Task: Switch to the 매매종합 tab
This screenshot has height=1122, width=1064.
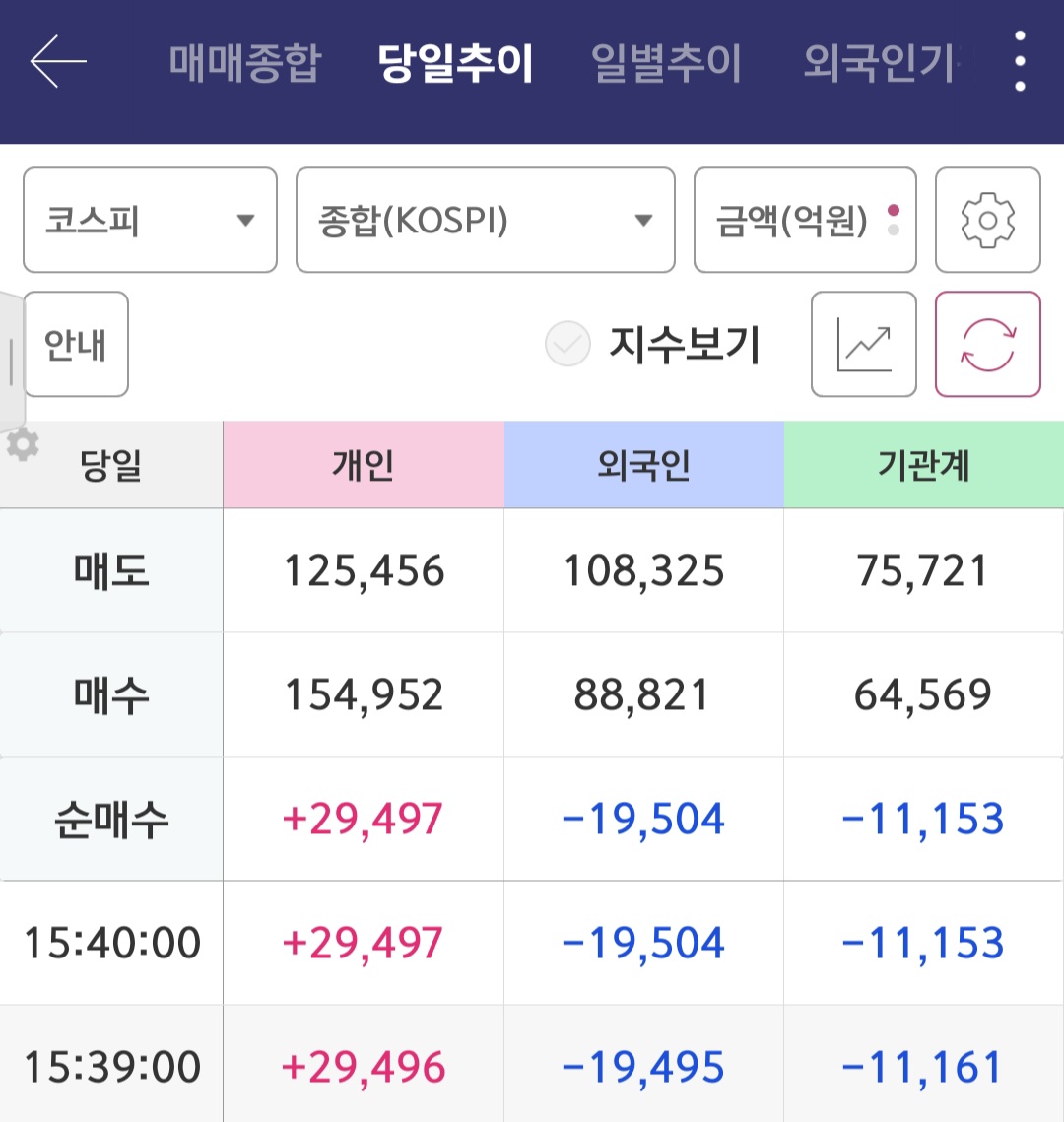Action: click(x=244, y=63)
